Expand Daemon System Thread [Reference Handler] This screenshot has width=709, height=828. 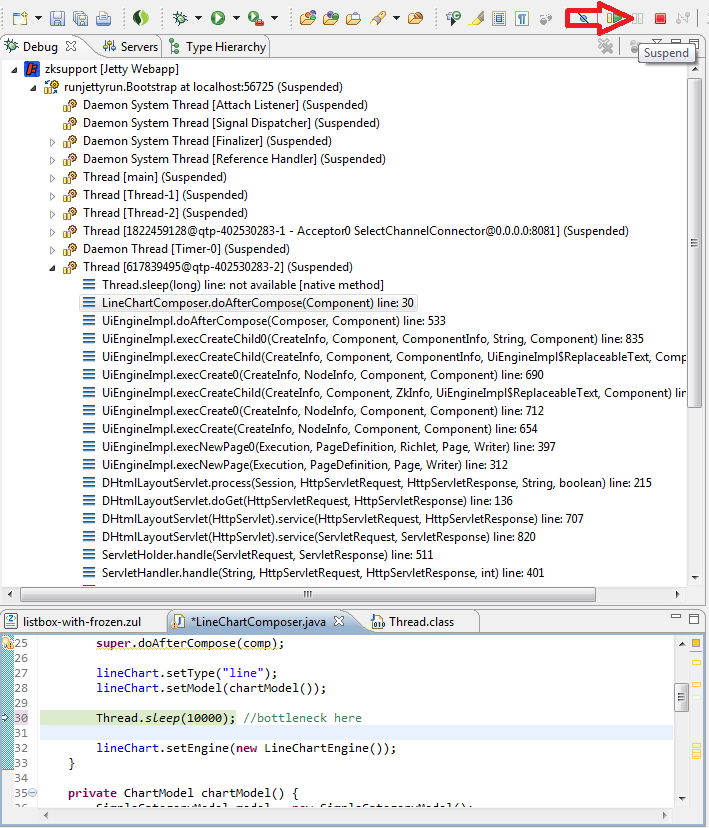coord(52,159)
